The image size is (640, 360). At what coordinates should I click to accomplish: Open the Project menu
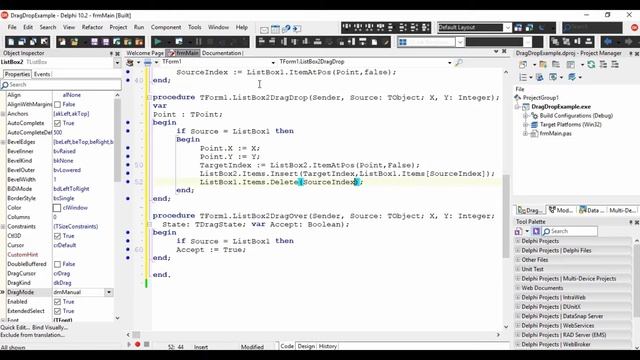[118, 27]
